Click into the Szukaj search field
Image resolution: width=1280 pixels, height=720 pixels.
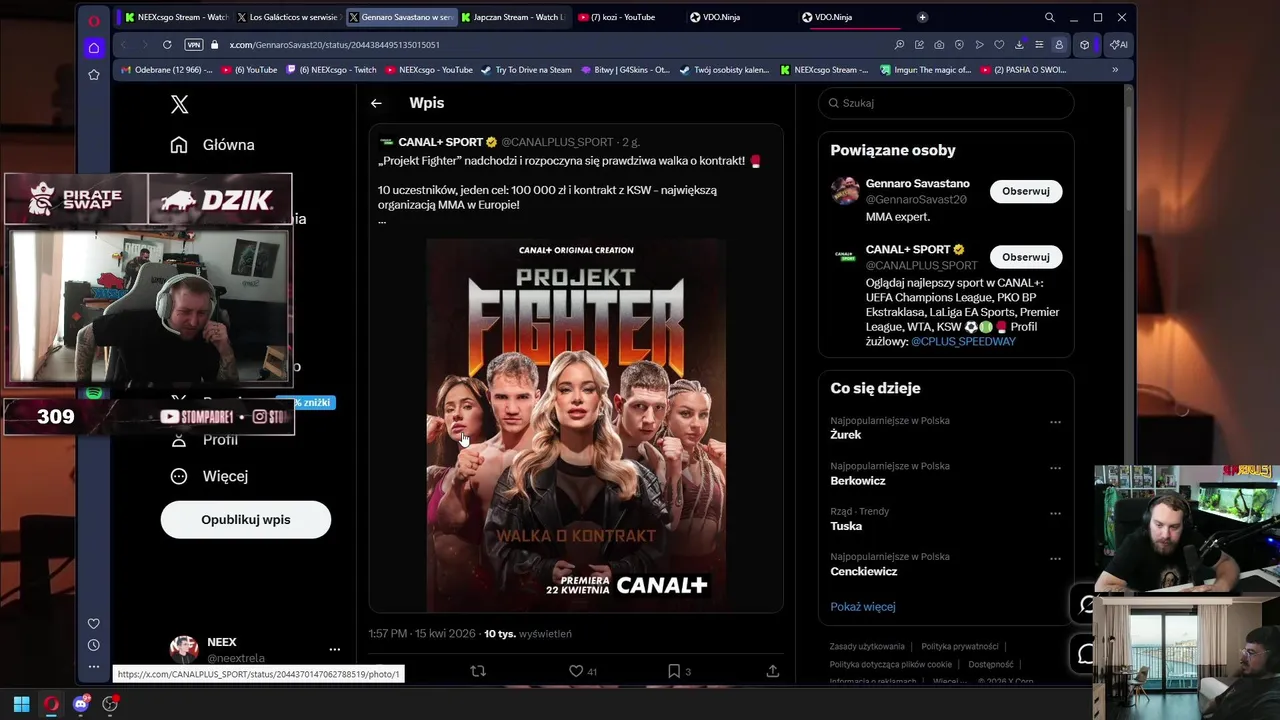946,103
